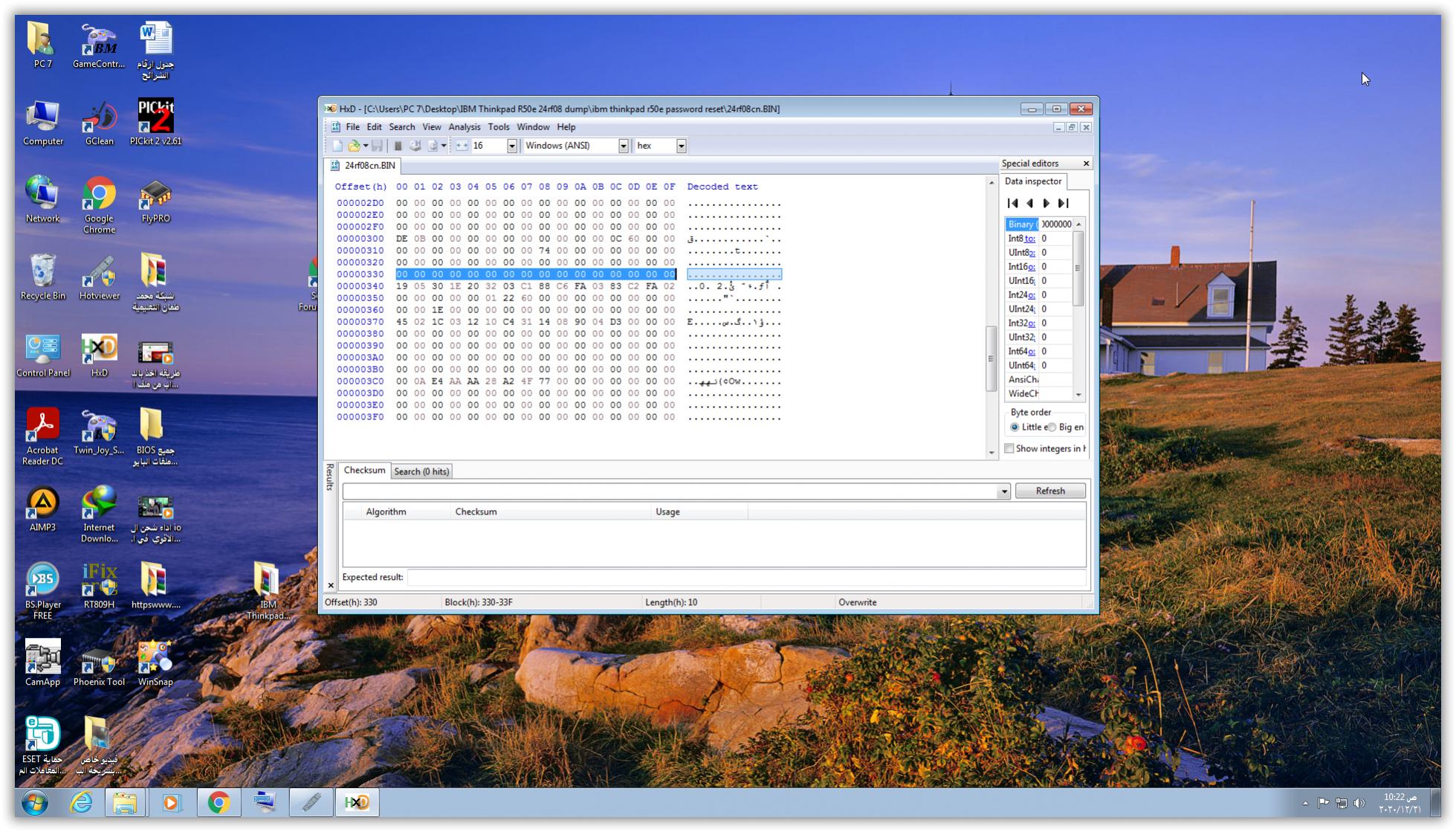This screenshot has height=832, width=1456.
Task: Select Little endian byte order
Action: pyautogui.click(x=1015, y=428)
